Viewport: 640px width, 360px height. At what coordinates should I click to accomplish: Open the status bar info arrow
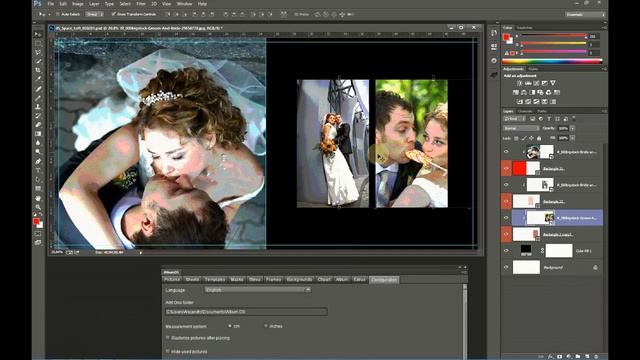click(x=141, y=253)
